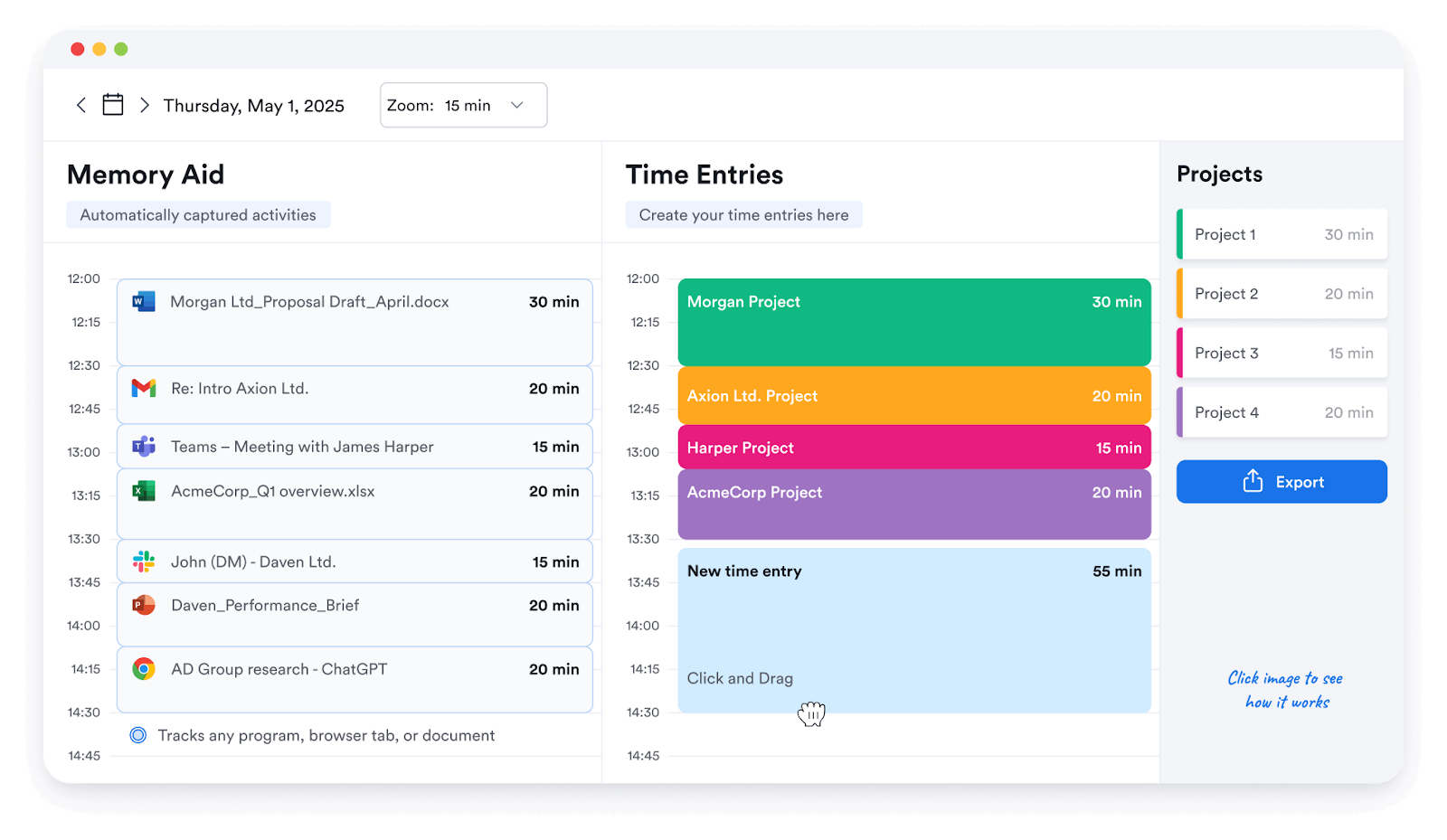Go to the previous day with the left chevron
The width and height of the screenshot is (1447, 840).
(80, 105)
